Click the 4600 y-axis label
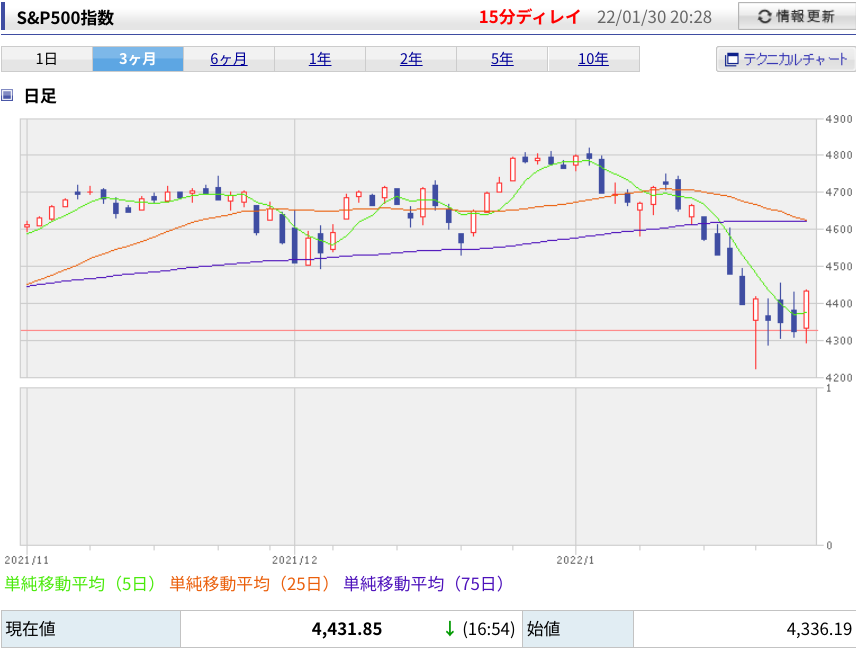The width and height of the screenshot is (856, 648). 839,229
